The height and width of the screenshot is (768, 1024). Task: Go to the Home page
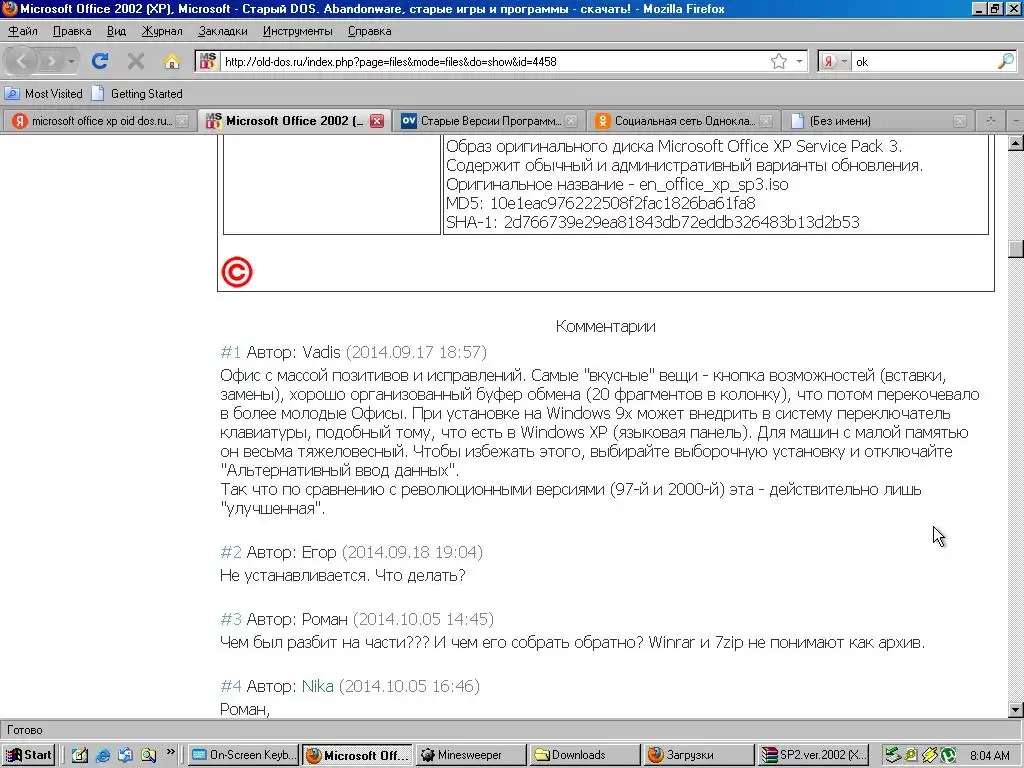click(171, 61)
